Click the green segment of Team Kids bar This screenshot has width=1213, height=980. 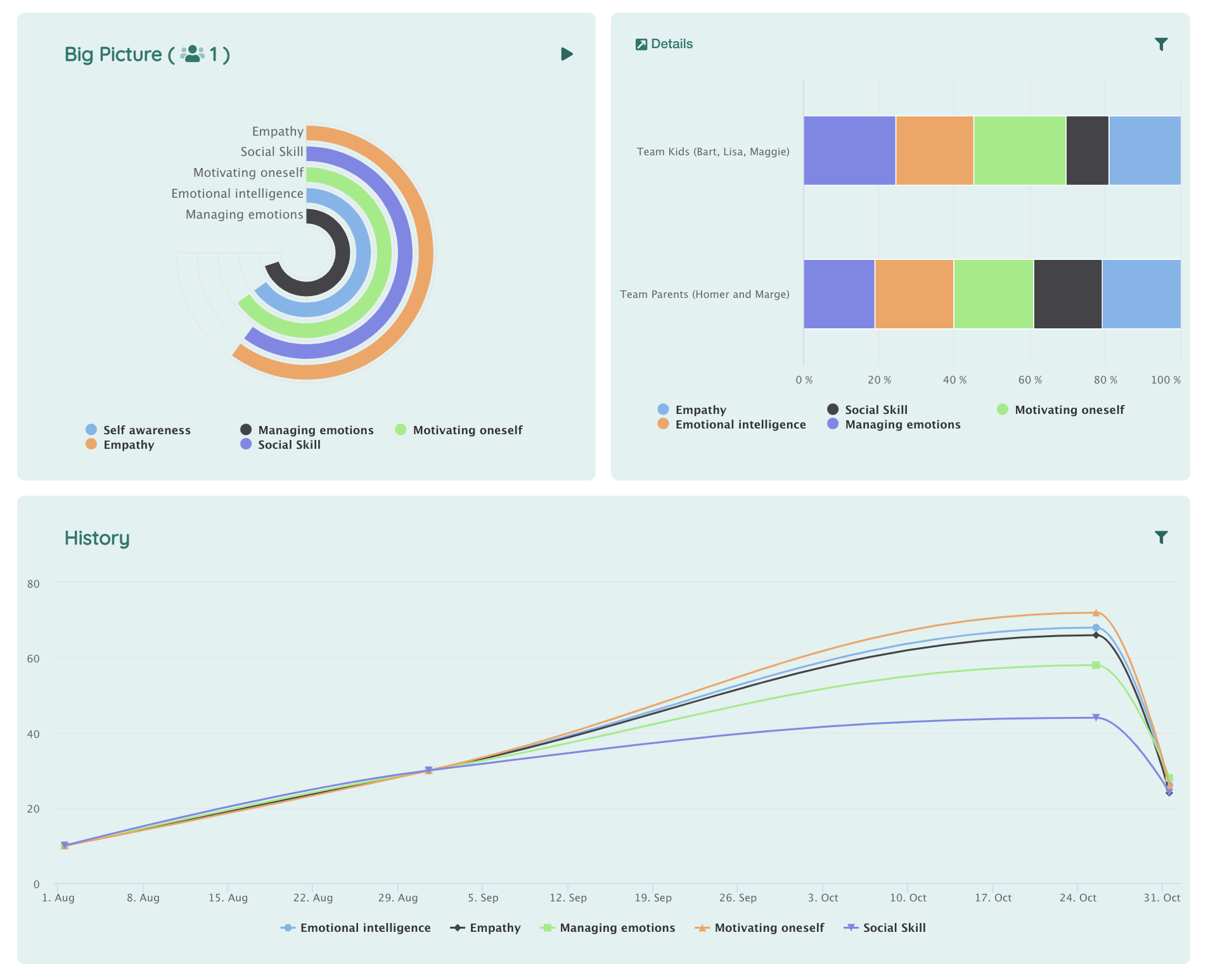[1020, 150]
